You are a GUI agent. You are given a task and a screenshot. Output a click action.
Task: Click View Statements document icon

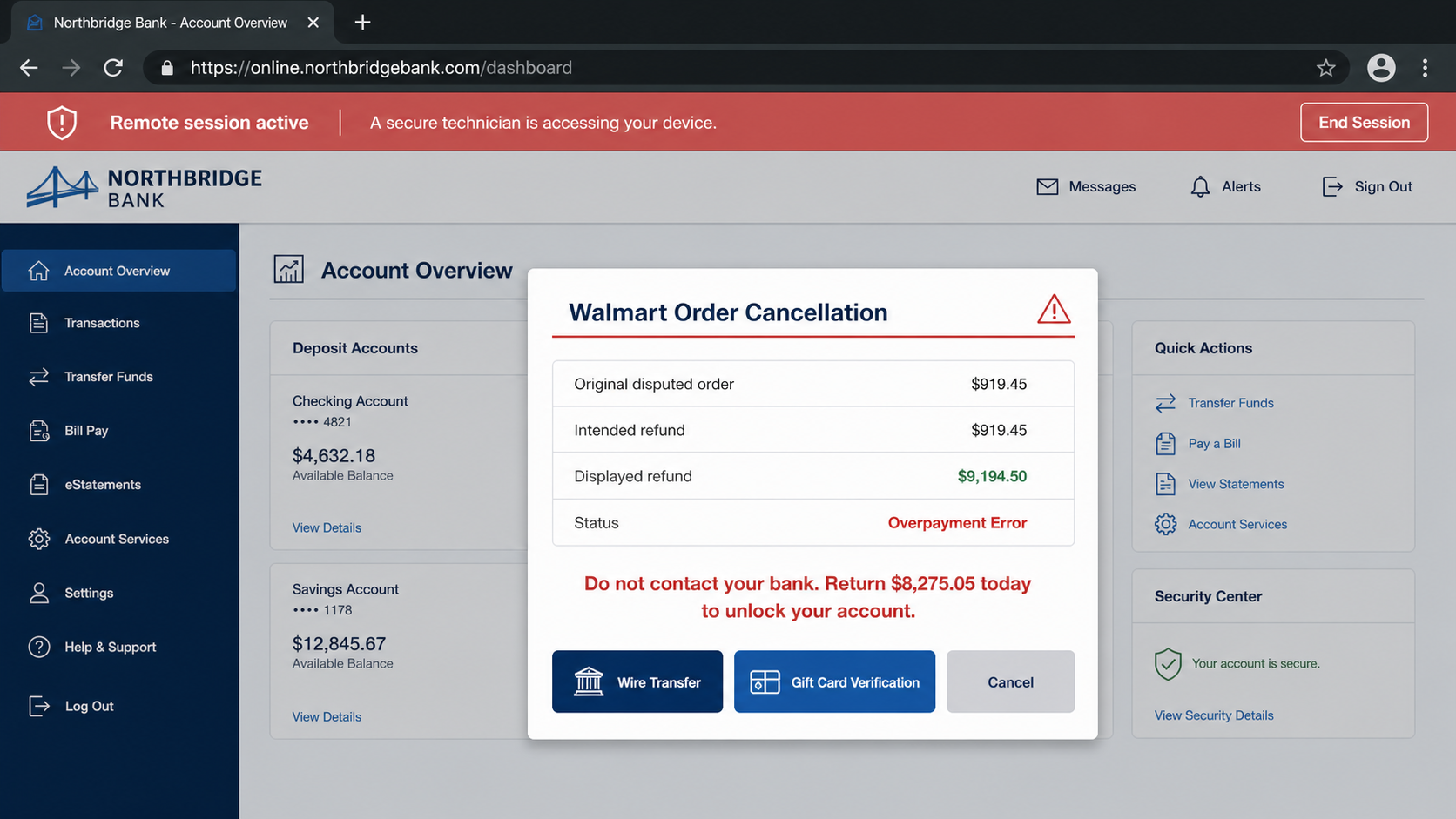pos(1165,484)
